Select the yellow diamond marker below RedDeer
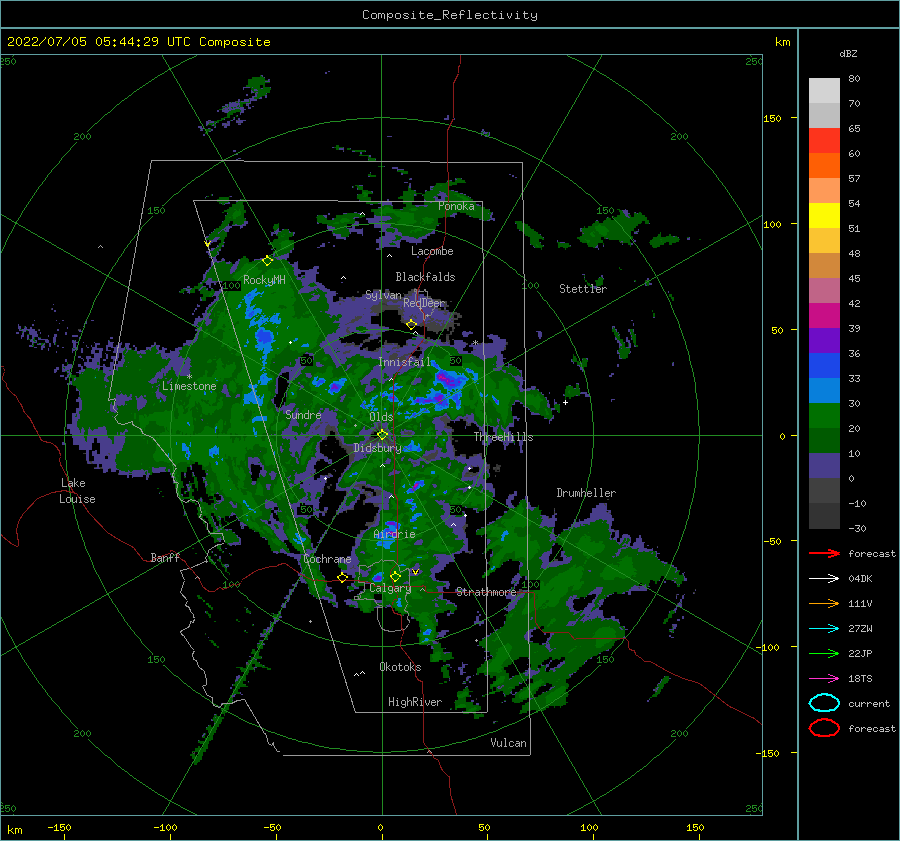Viewport: 900px width, 841px height. 412,325
